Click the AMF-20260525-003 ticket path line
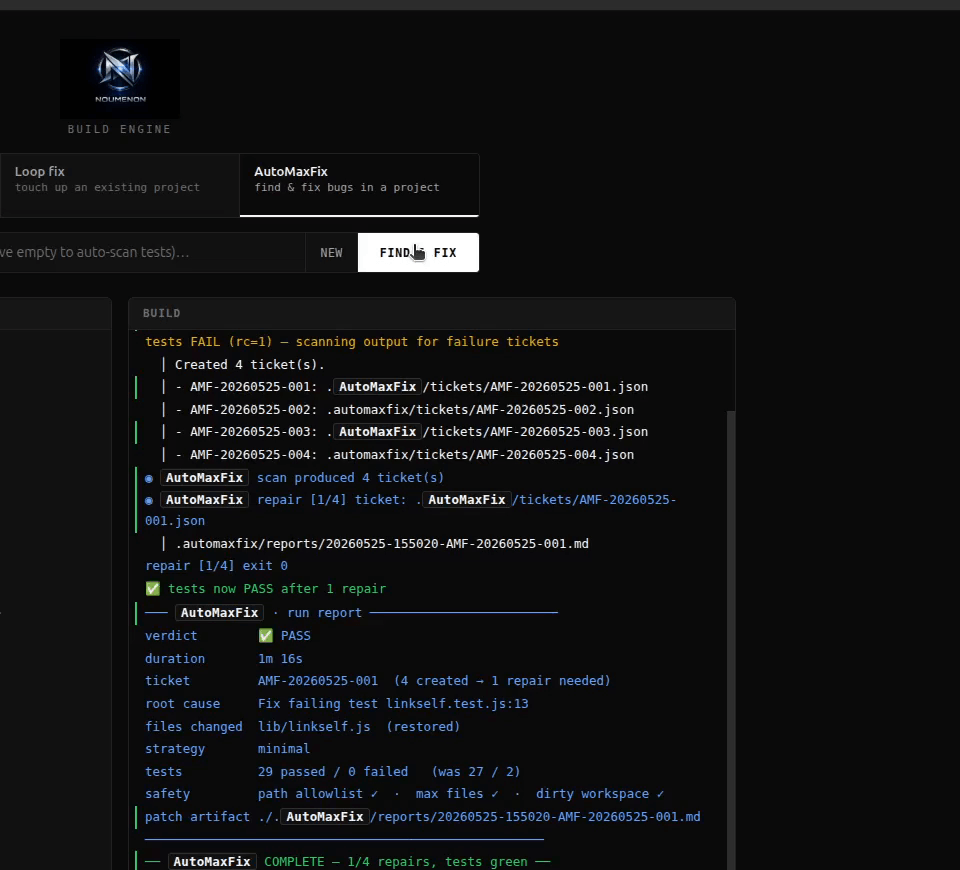The height and width of the screenshot is (870, 960). pyautogui.click(x=411, y=432)
